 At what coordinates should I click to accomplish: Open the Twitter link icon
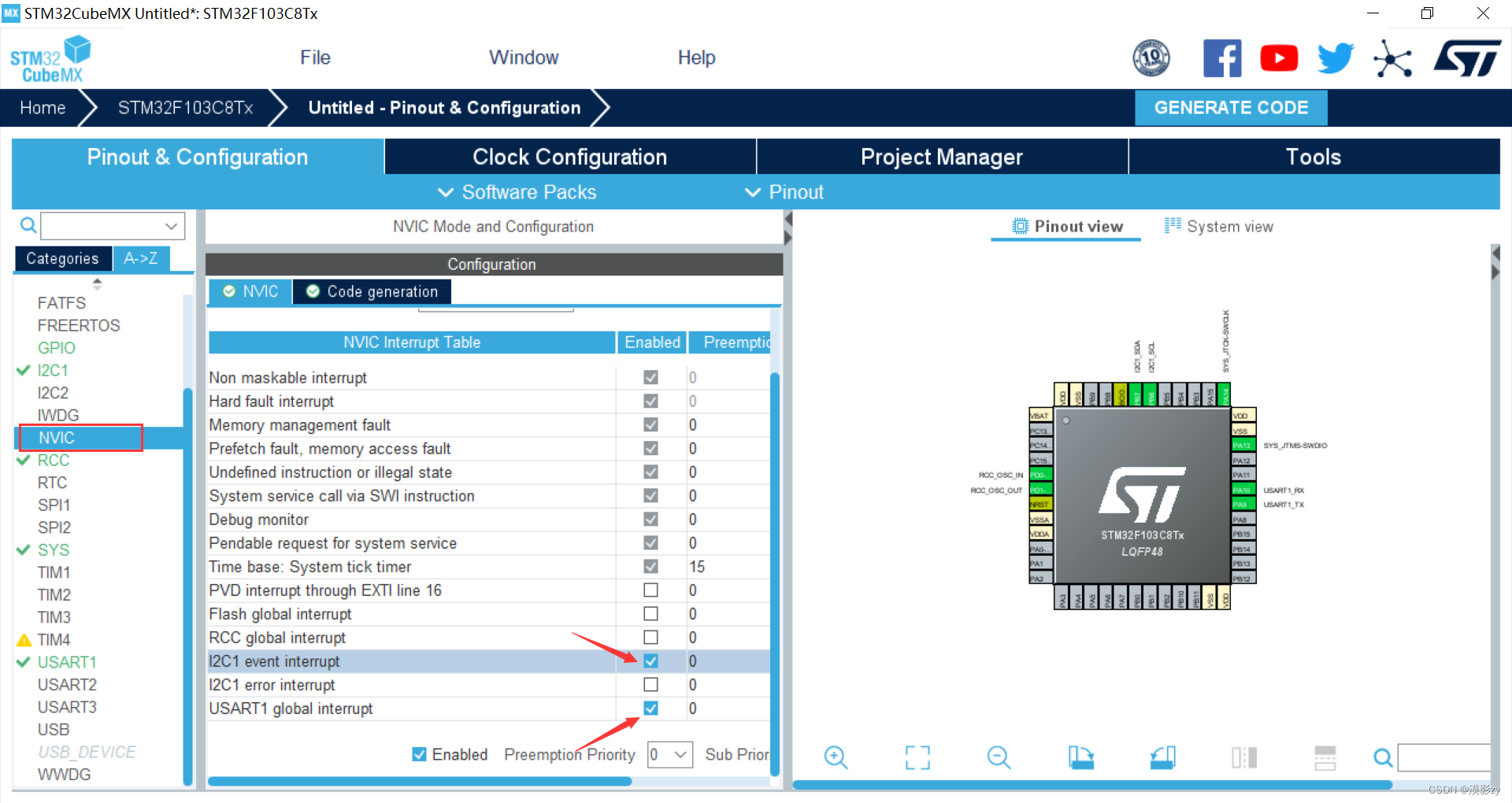(x=1336, y=58)
